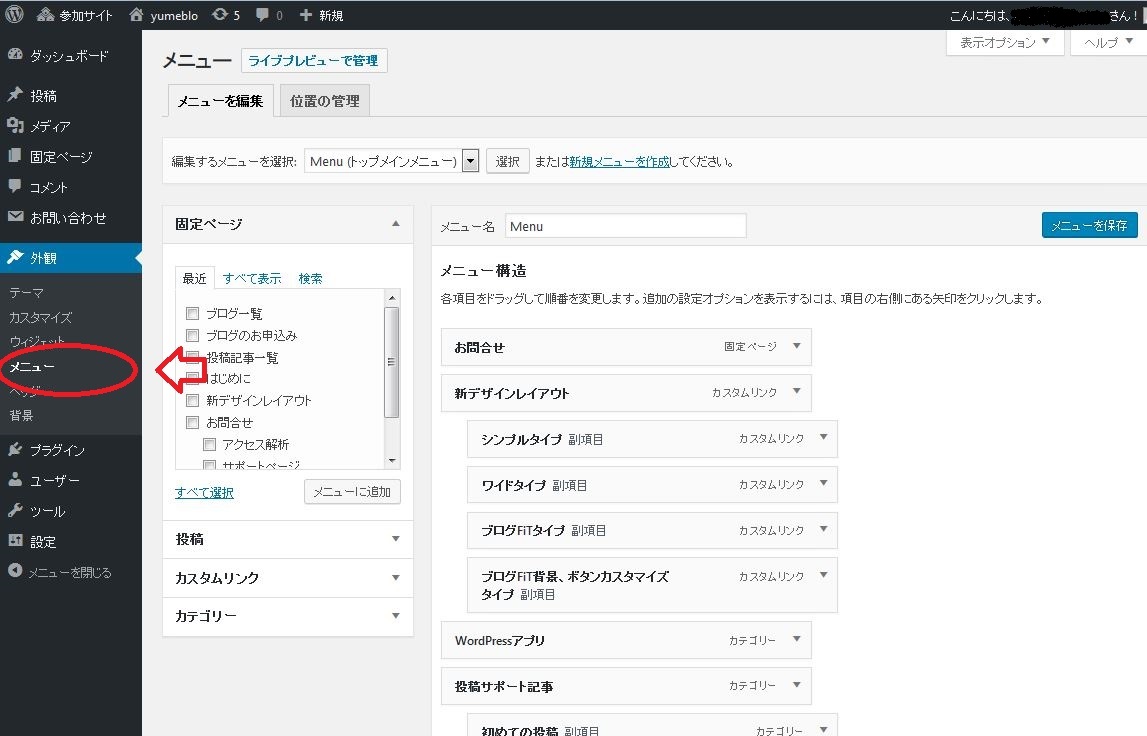Check the お問合せ checkbox in page list
The height and width of the screenshot is (736, 1147).
coord(192,422)
